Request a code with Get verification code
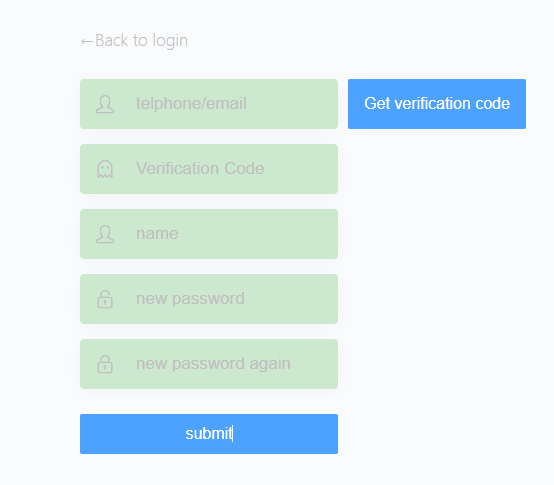The image size is (554, 485). point(437,104)
